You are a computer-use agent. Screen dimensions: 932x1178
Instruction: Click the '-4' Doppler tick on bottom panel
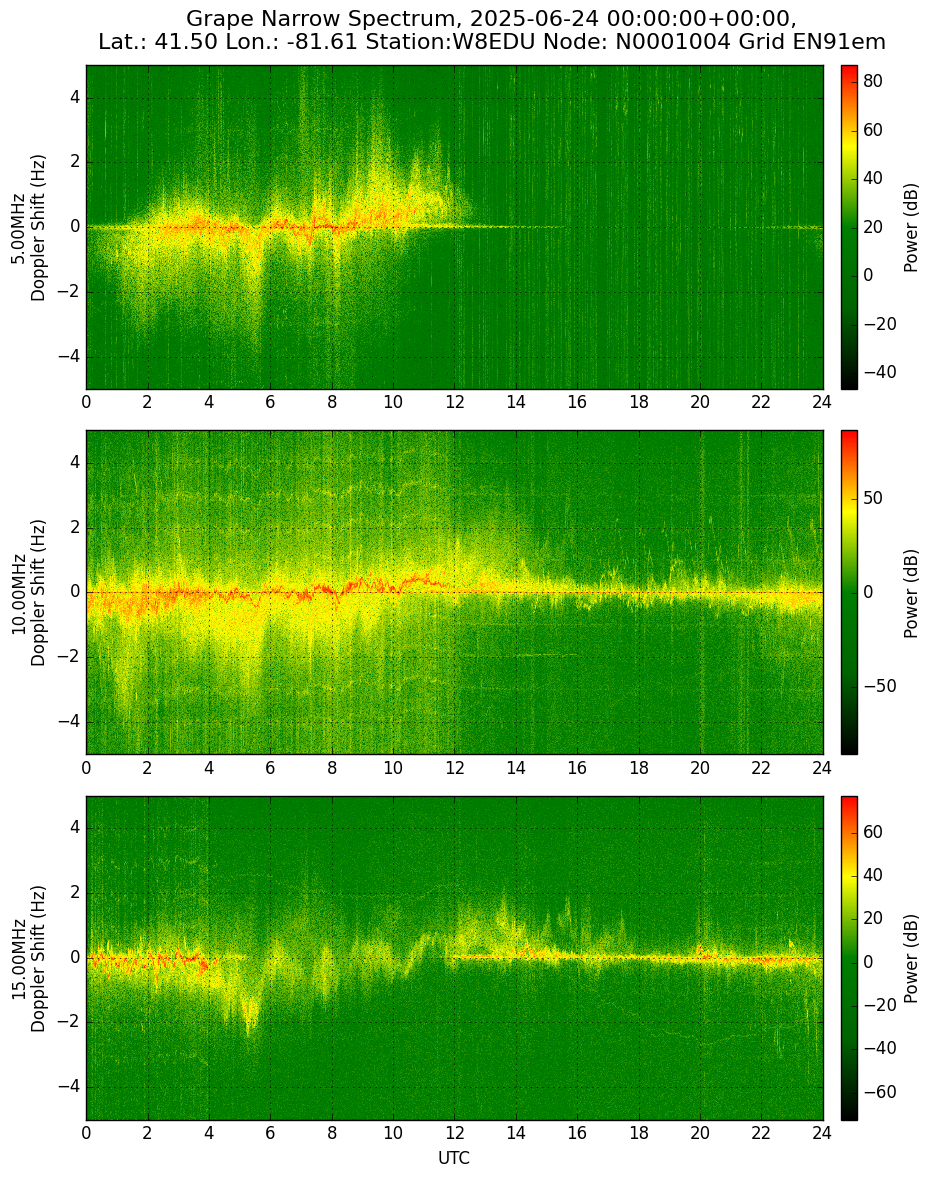click(x=71, y=1087)
